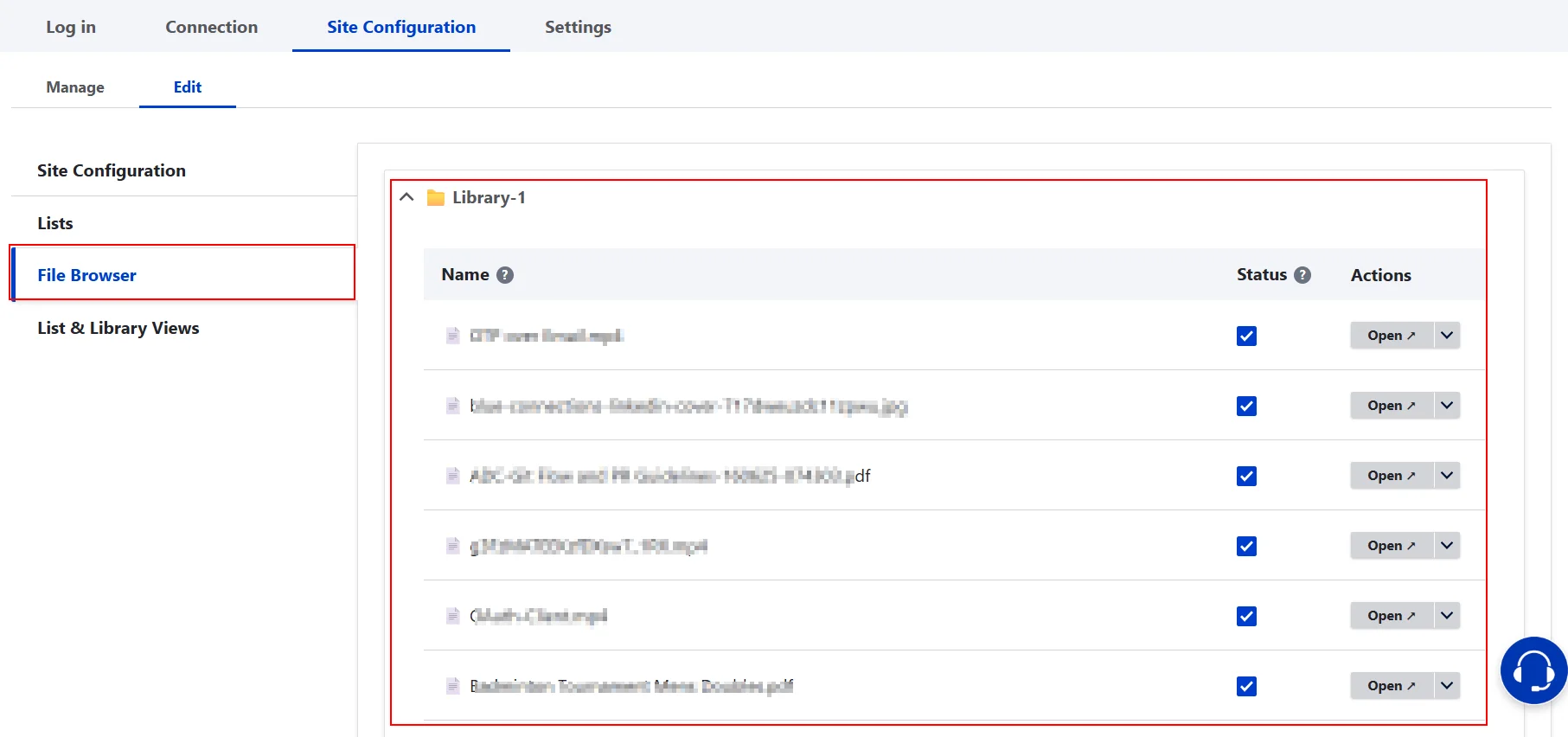Toggle the status checkbox in the fourth row
Image resolution: width=1568 pixels, height=737 pixels.
click(1246, 546)
